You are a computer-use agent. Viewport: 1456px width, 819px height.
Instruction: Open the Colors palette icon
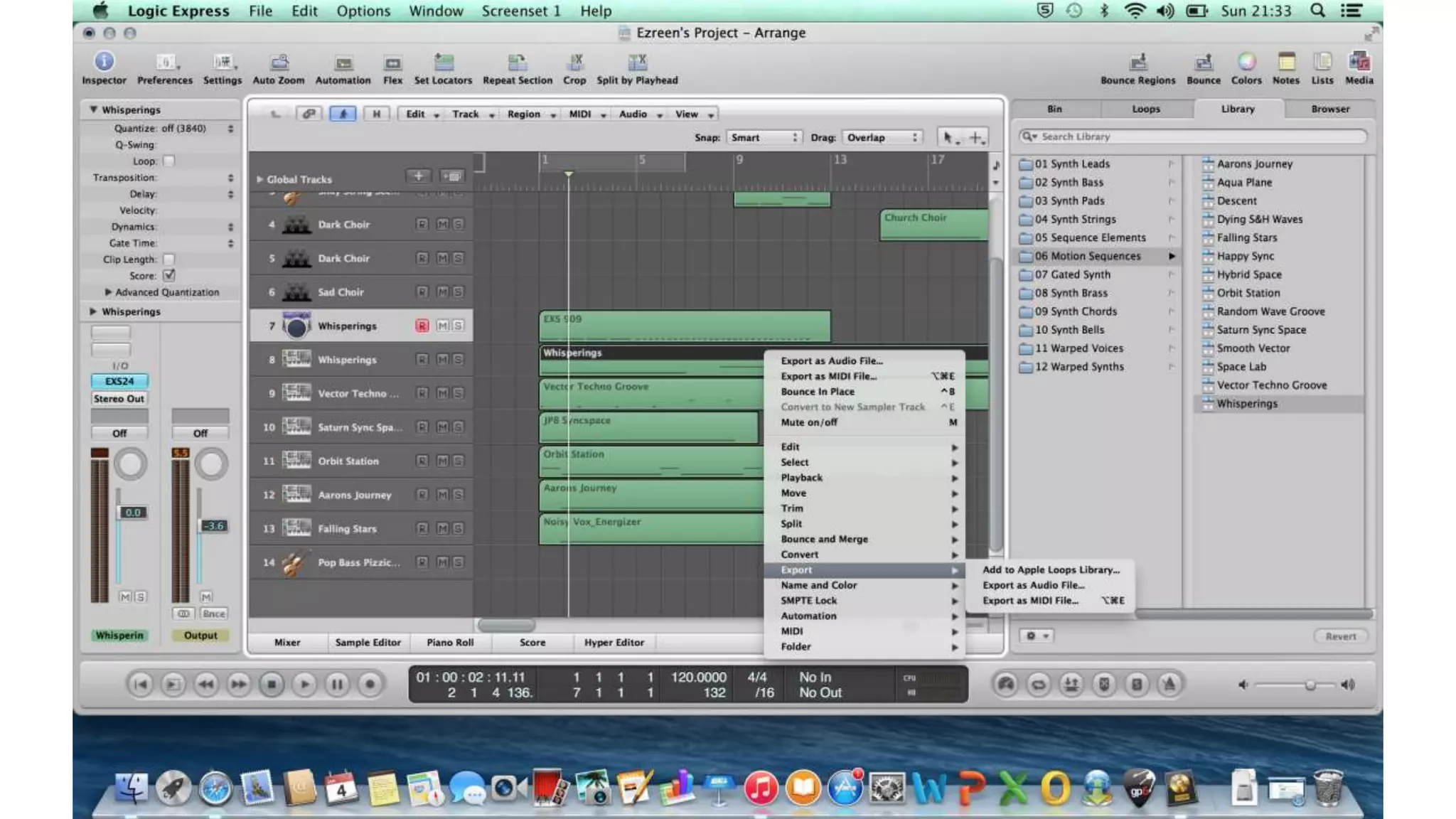click(x=1246, y=63)
